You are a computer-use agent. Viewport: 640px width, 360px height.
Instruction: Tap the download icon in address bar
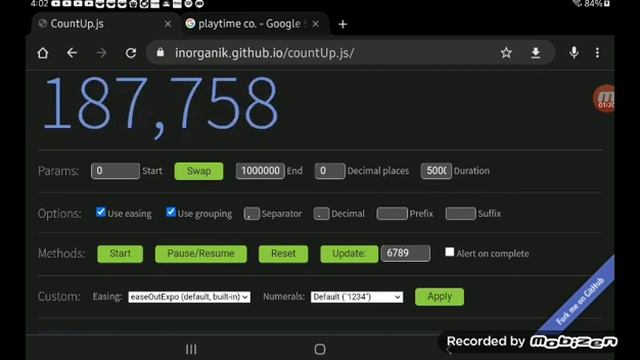pyautogui.click(x=536, y=53)
